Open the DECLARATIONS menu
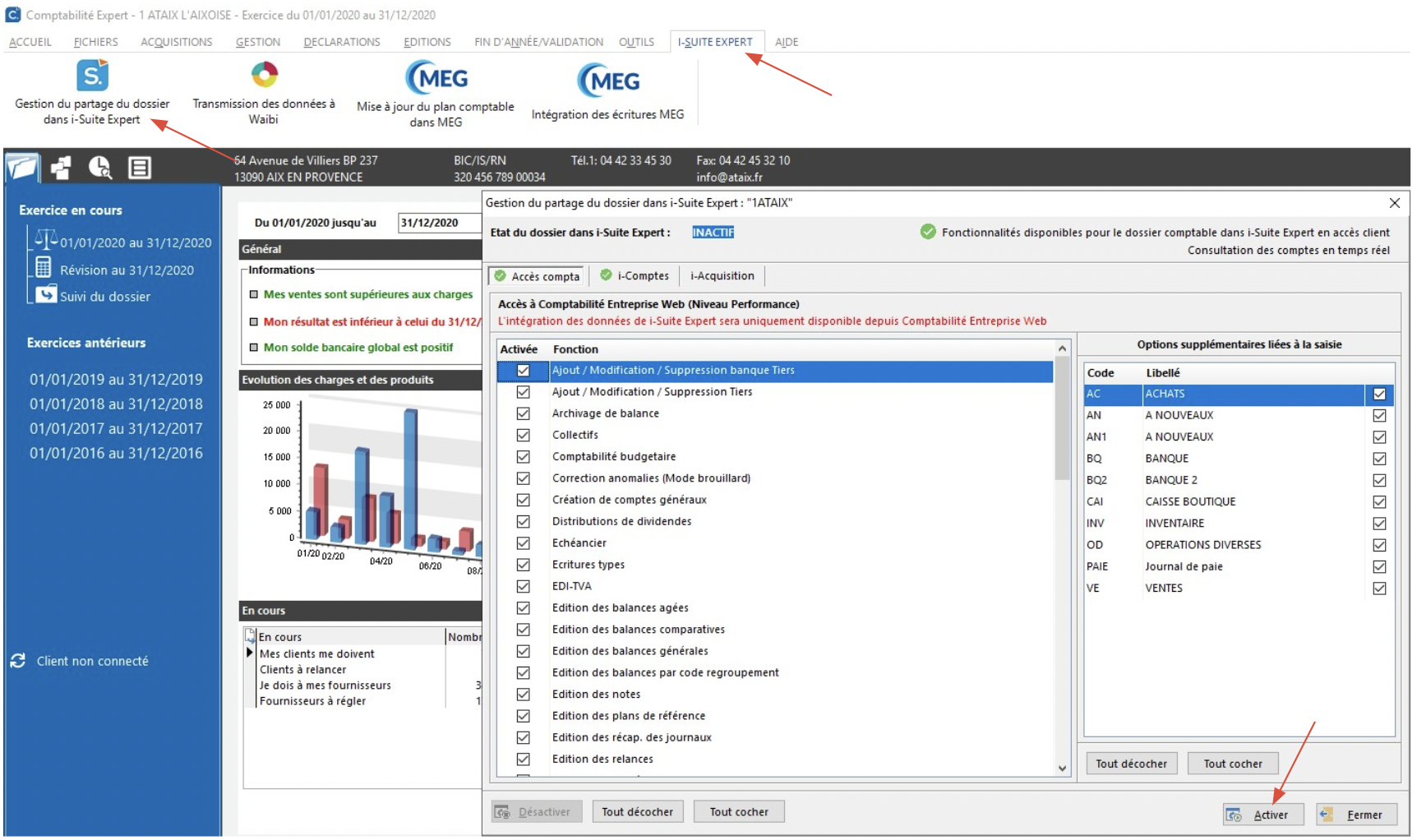 pyautogui.click(x=342, y=42)
